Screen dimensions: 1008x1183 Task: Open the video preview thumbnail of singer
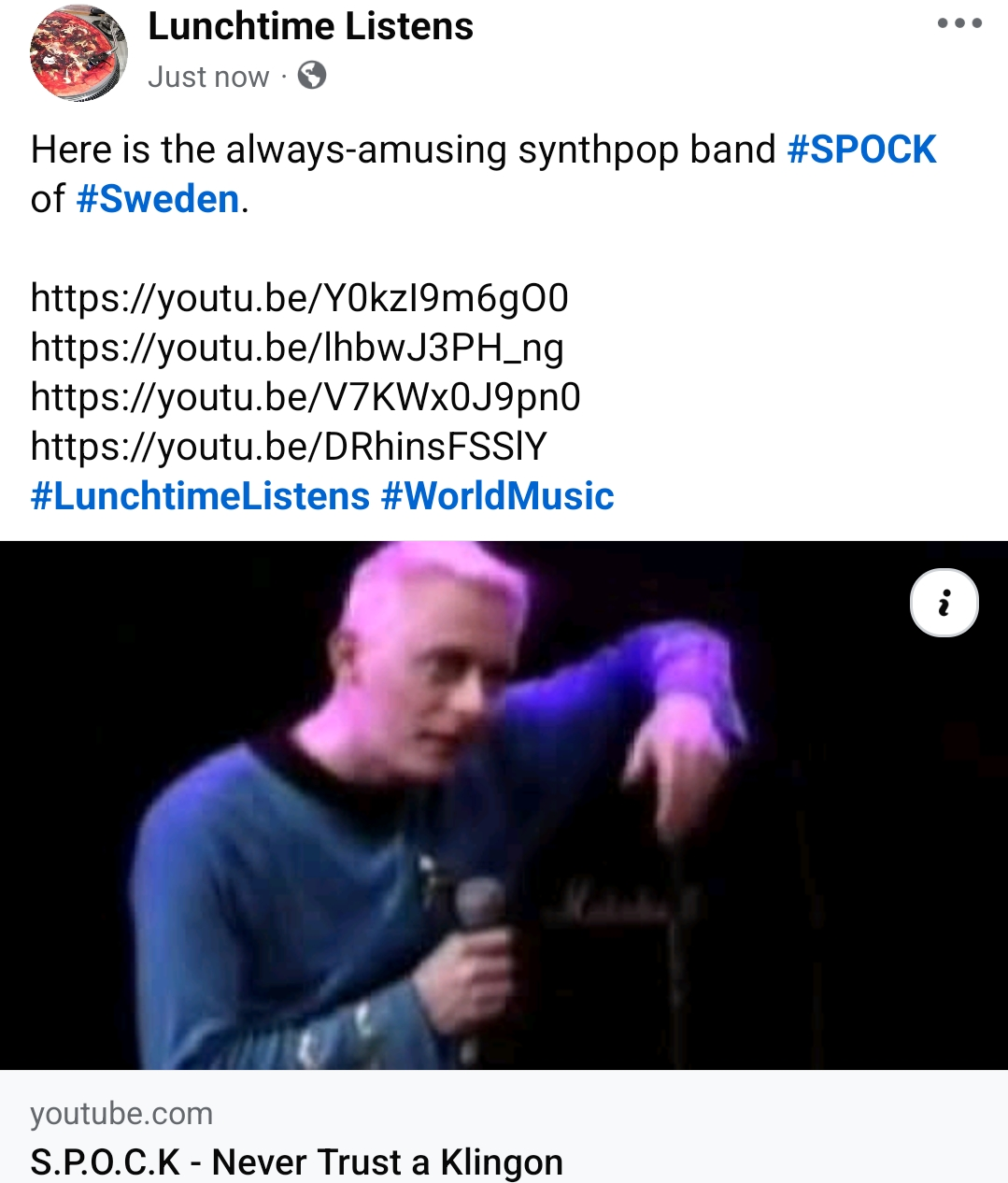pyautogui.click(x=504, y=805)
